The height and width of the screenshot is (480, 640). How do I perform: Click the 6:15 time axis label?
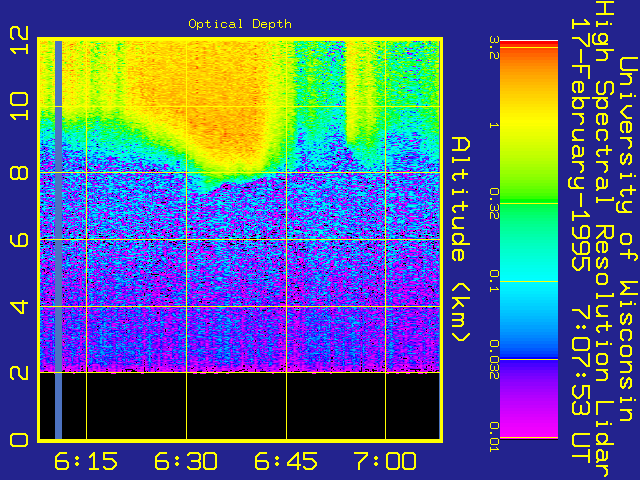pos(86,461)
